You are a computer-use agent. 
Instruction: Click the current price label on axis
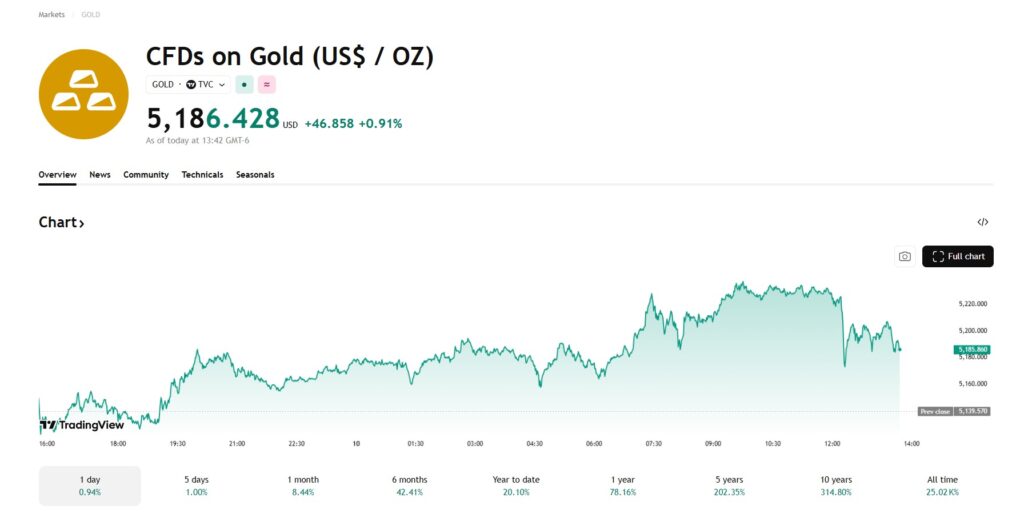pos(972,349)
